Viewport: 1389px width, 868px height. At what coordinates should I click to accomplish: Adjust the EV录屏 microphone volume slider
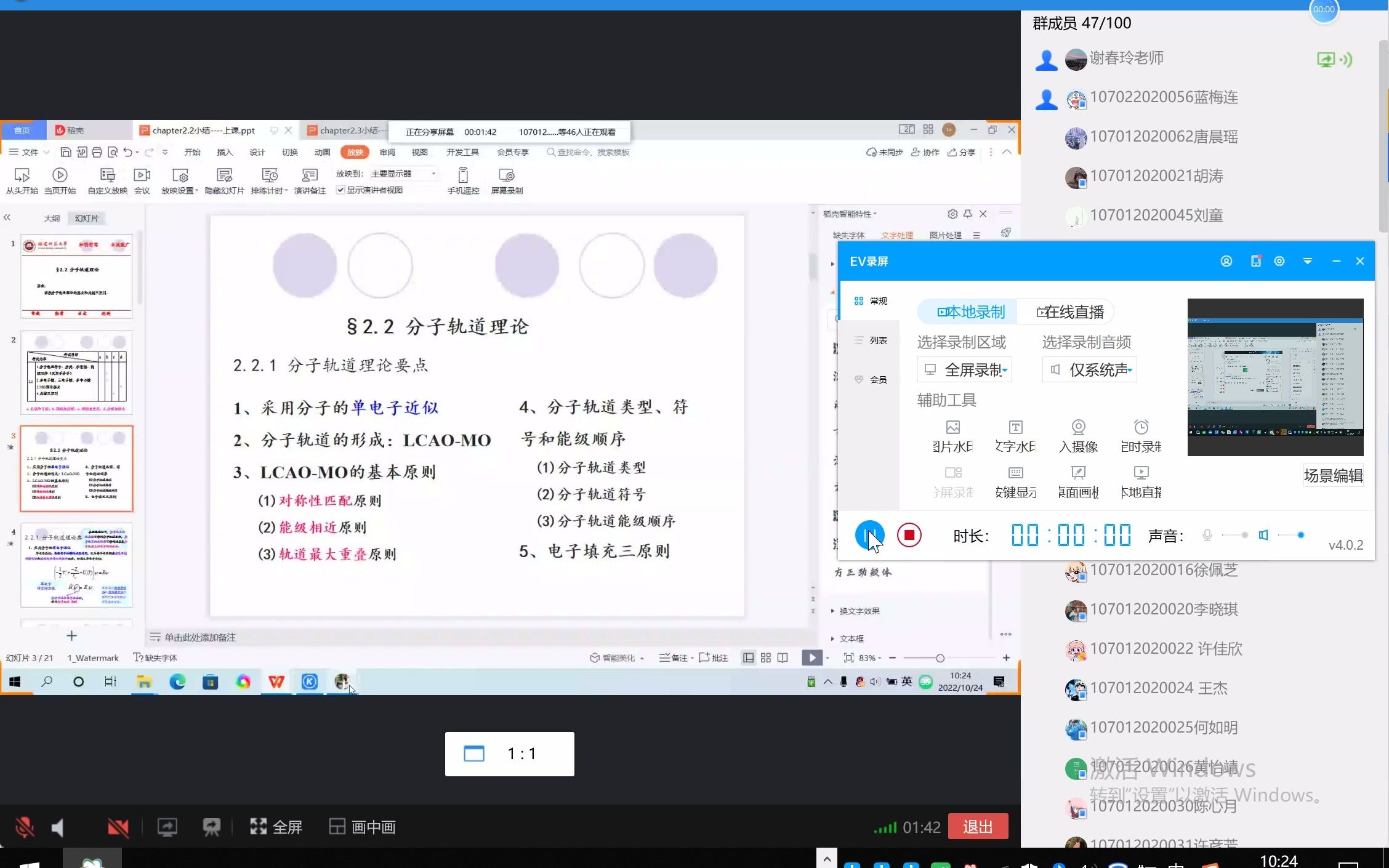[x=1235, y=535]
